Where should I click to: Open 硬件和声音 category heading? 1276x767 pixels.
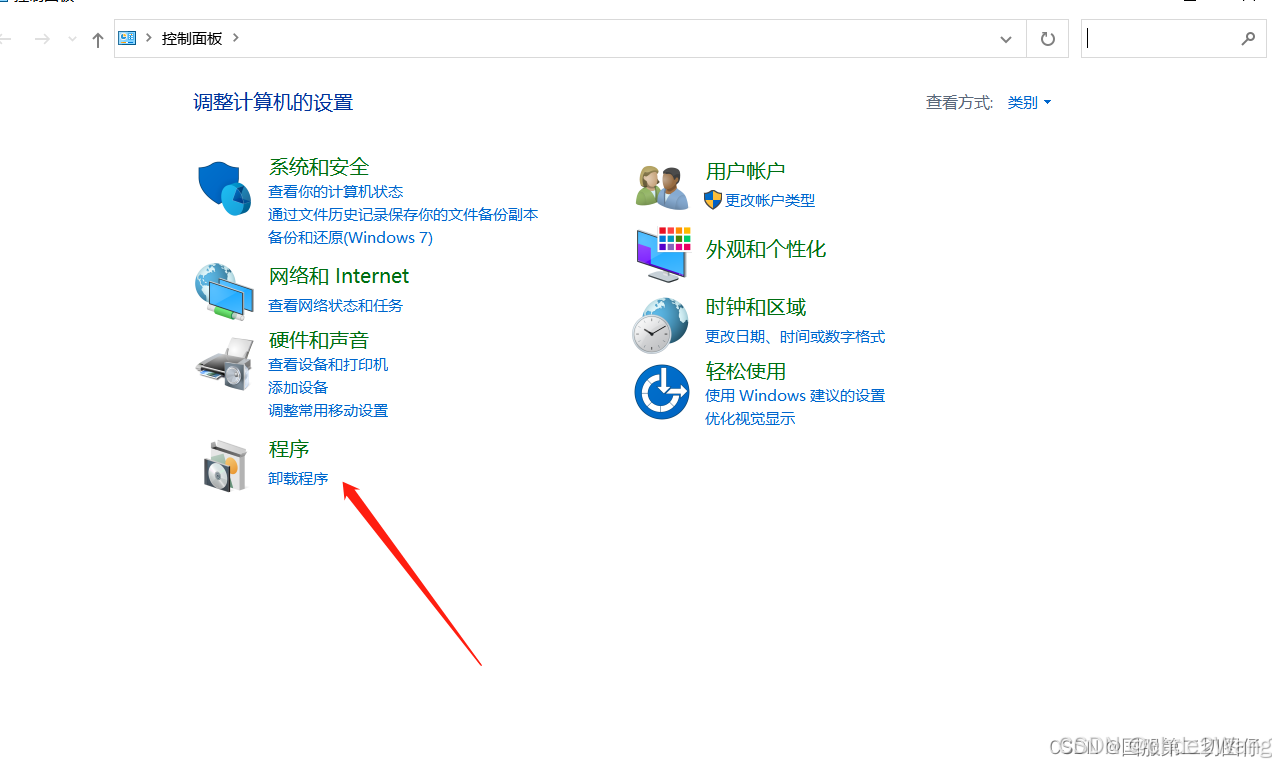coord(319,340)
